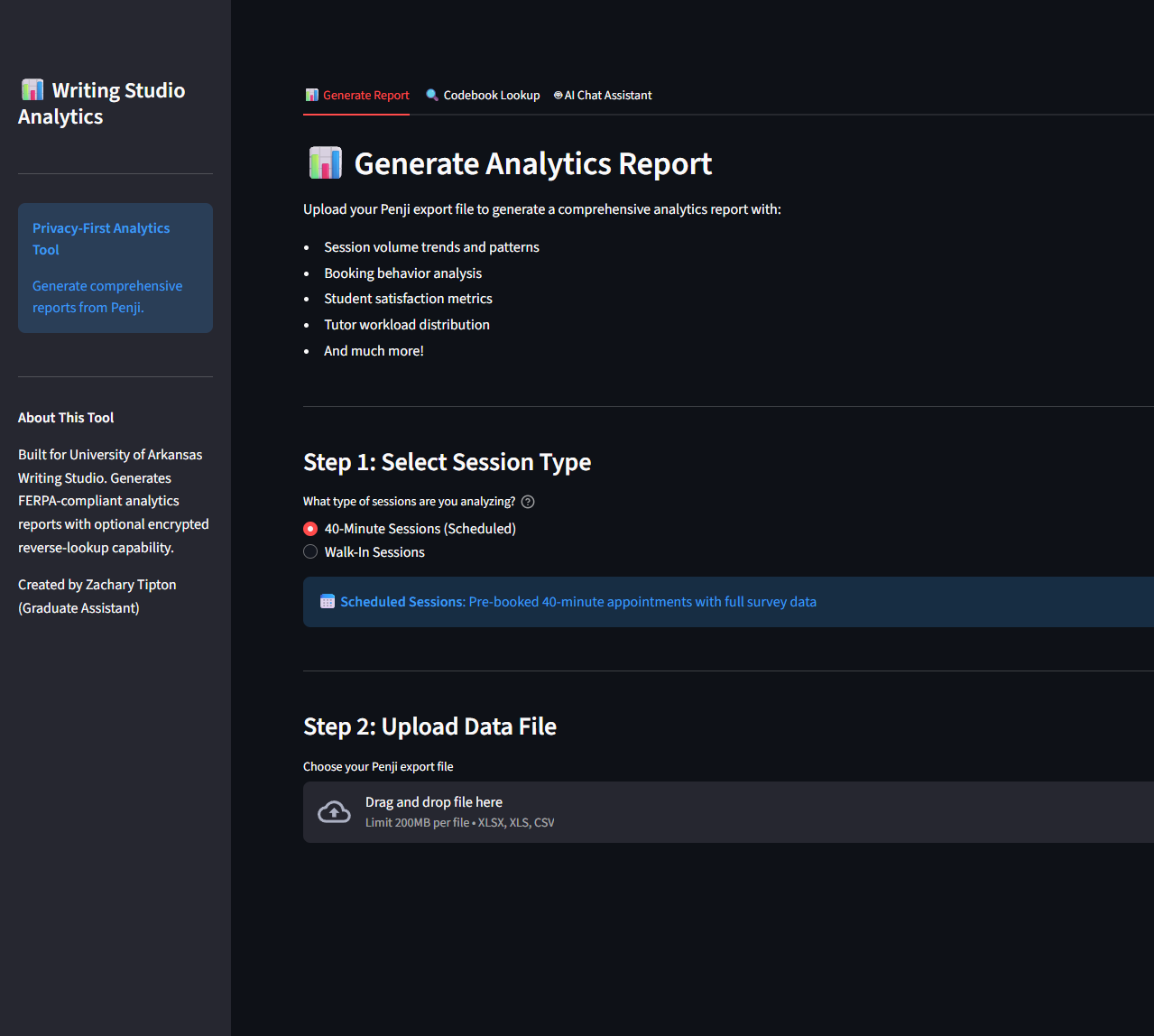Click the 'Step 2: Upload Data File' heading
The height and width of the screenshot is (1036, 1154).
pyautogui.click(x=429, y=726)
